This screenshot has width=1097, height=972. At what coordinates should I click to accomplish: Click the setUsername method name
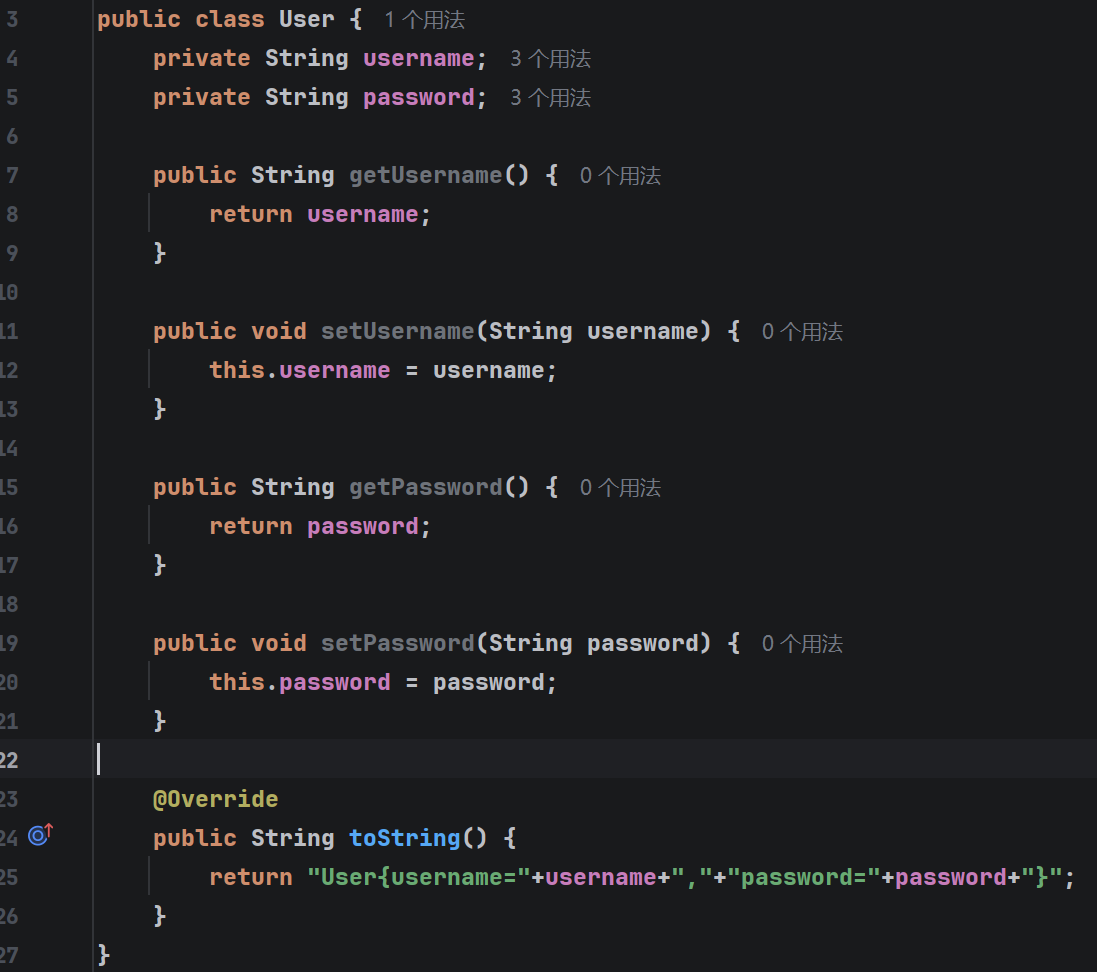click(x=397, y=331)
